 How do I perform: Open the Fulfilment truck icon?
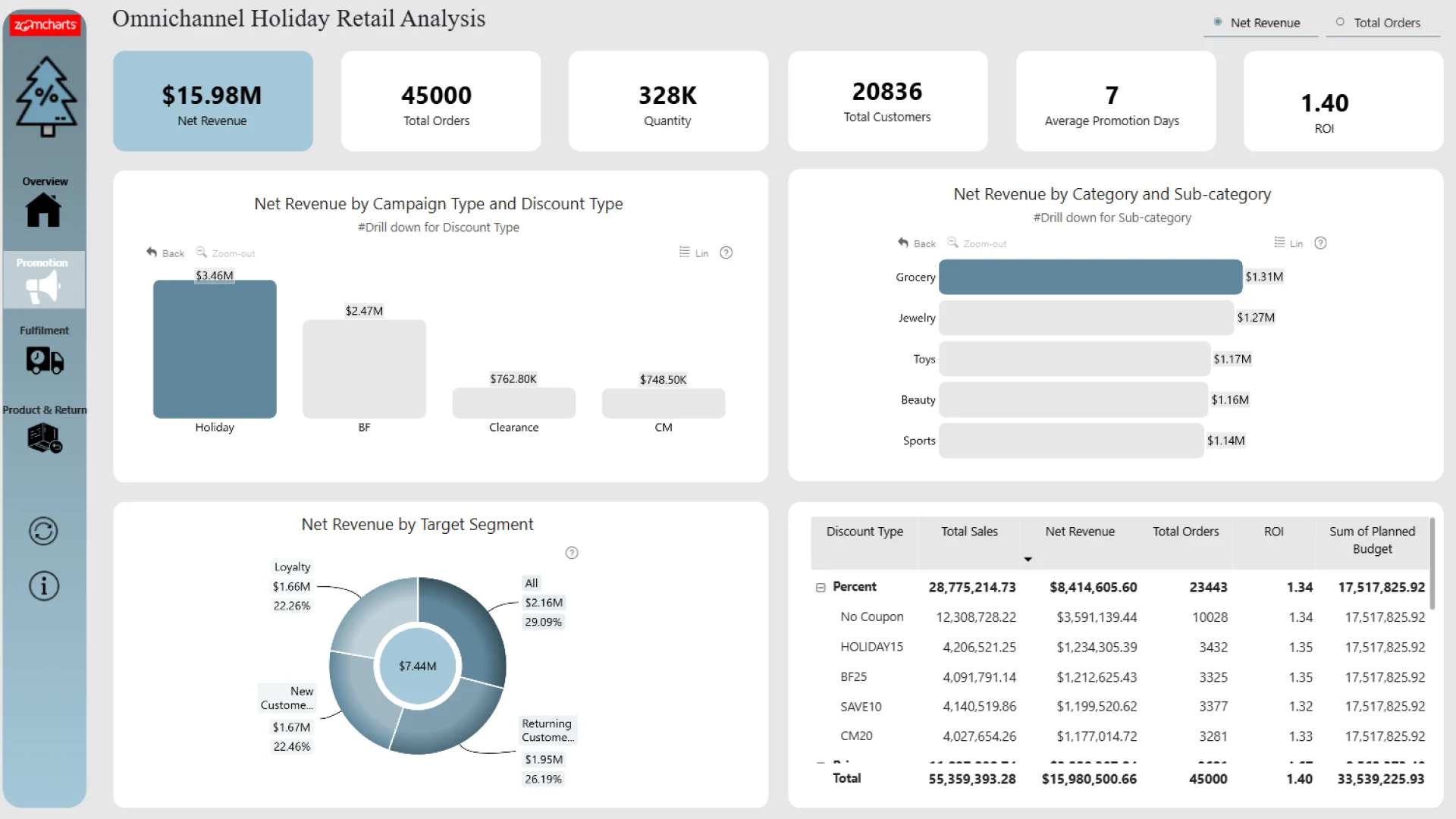(x=45, y=360)
